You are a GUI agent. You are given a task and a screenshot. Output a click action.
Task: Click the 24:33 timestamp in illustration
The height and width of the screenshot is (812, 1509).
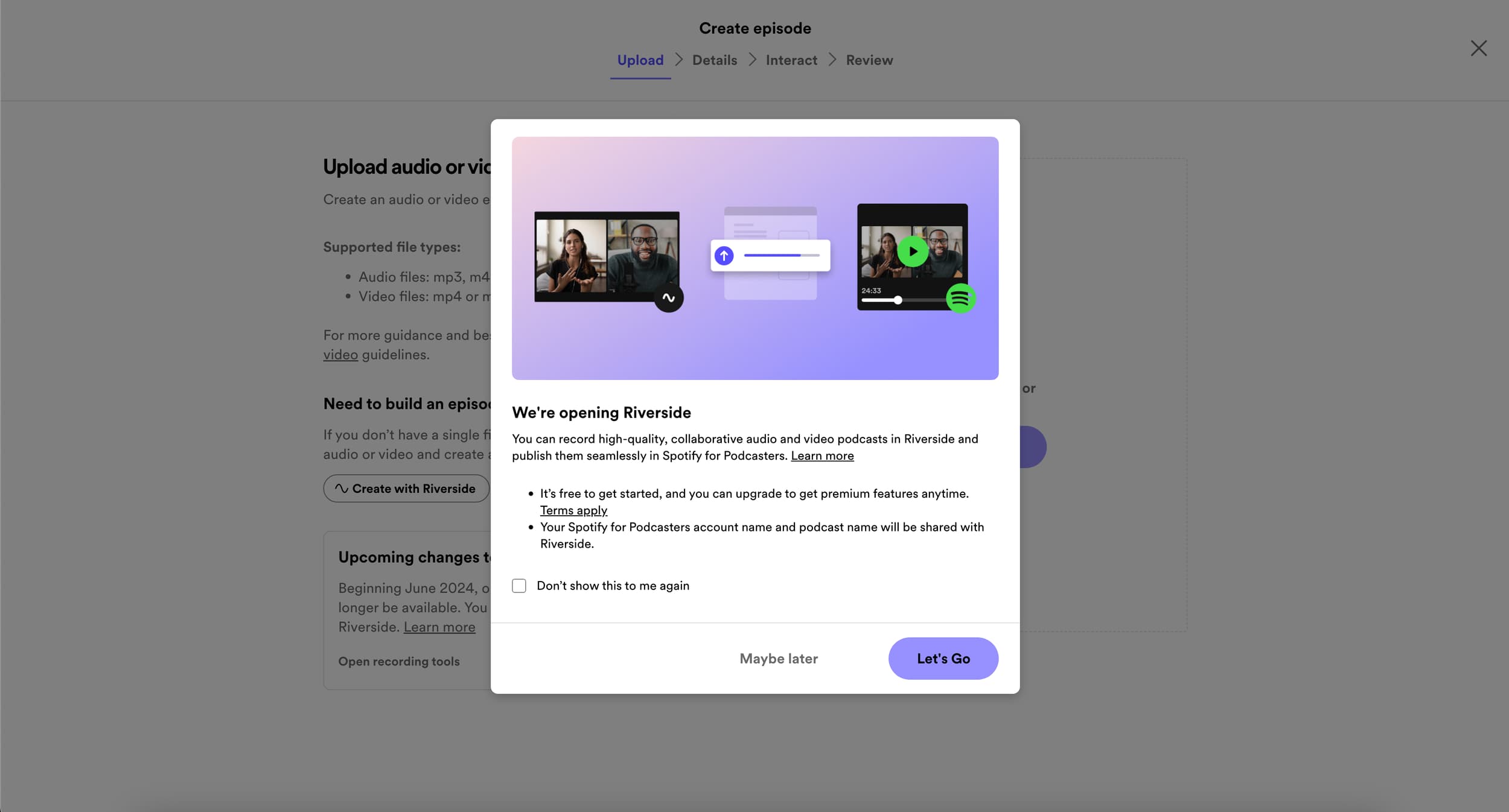871,291
